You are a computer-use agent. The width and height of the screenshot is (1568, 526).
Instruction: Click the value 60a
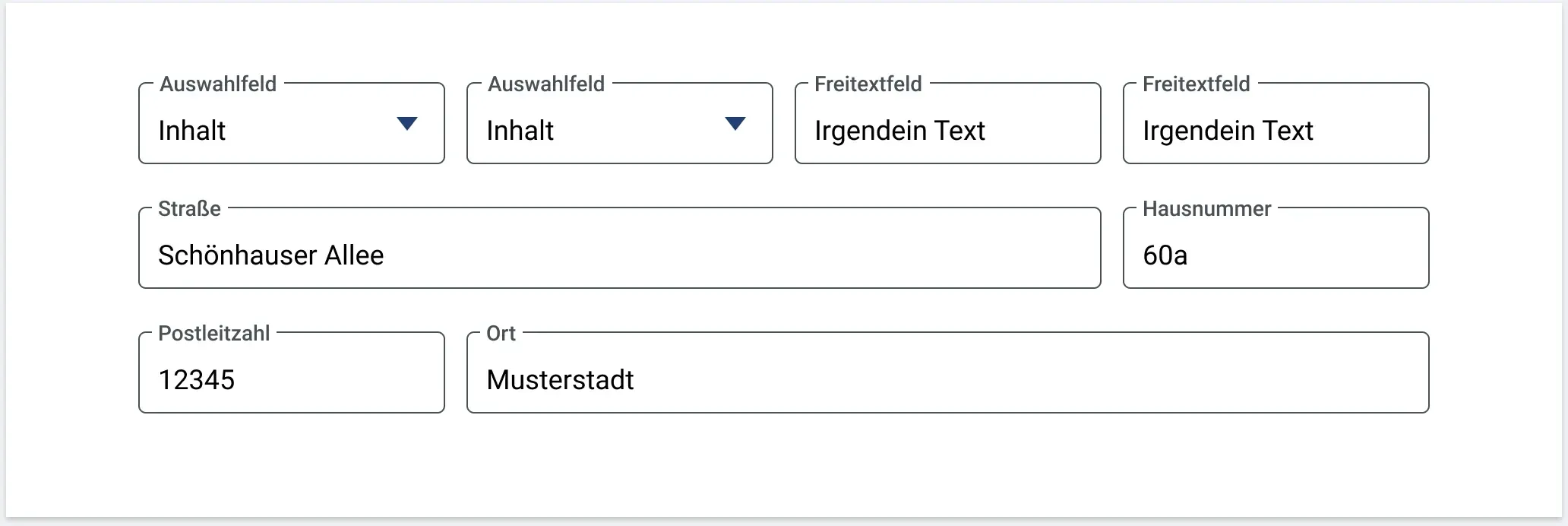coord(1165,255)
